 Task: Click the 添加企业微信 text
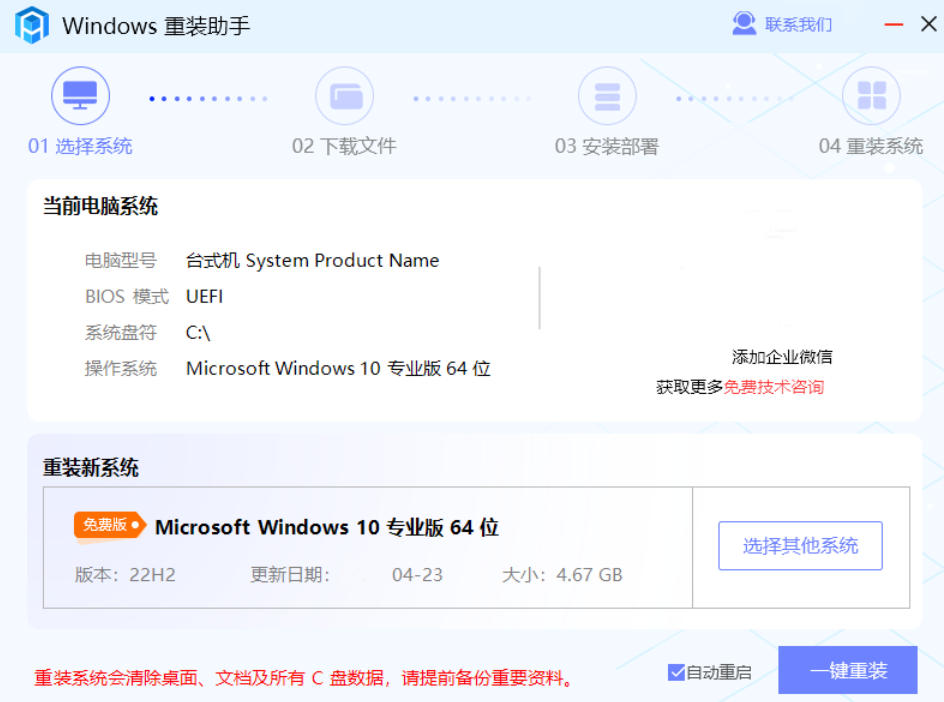[782, 356]
